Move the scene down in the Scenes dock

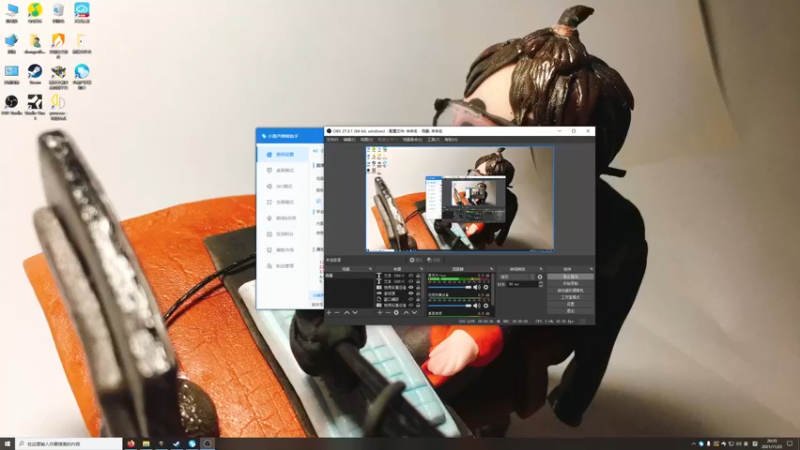[355, 312]
